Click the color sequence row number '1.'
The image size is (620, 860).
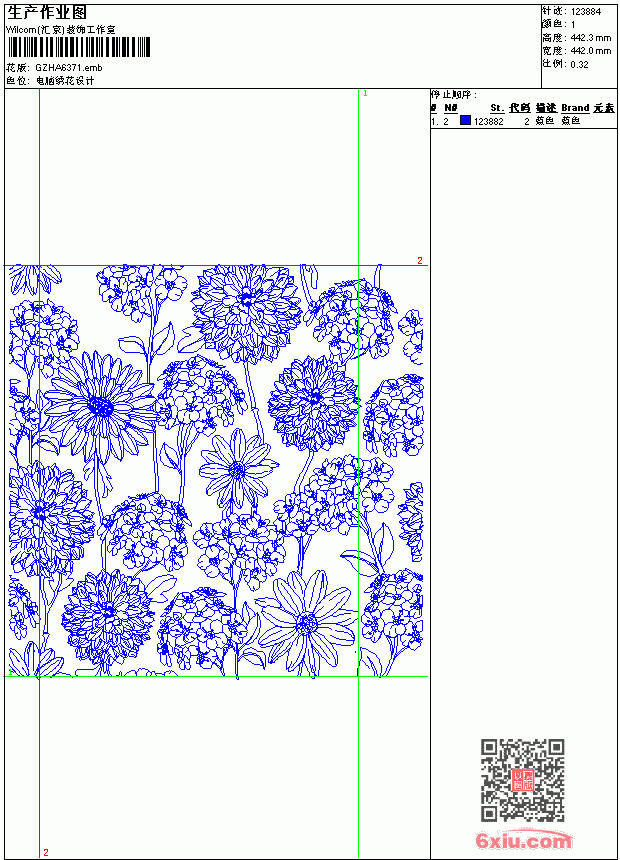(435, 122)
